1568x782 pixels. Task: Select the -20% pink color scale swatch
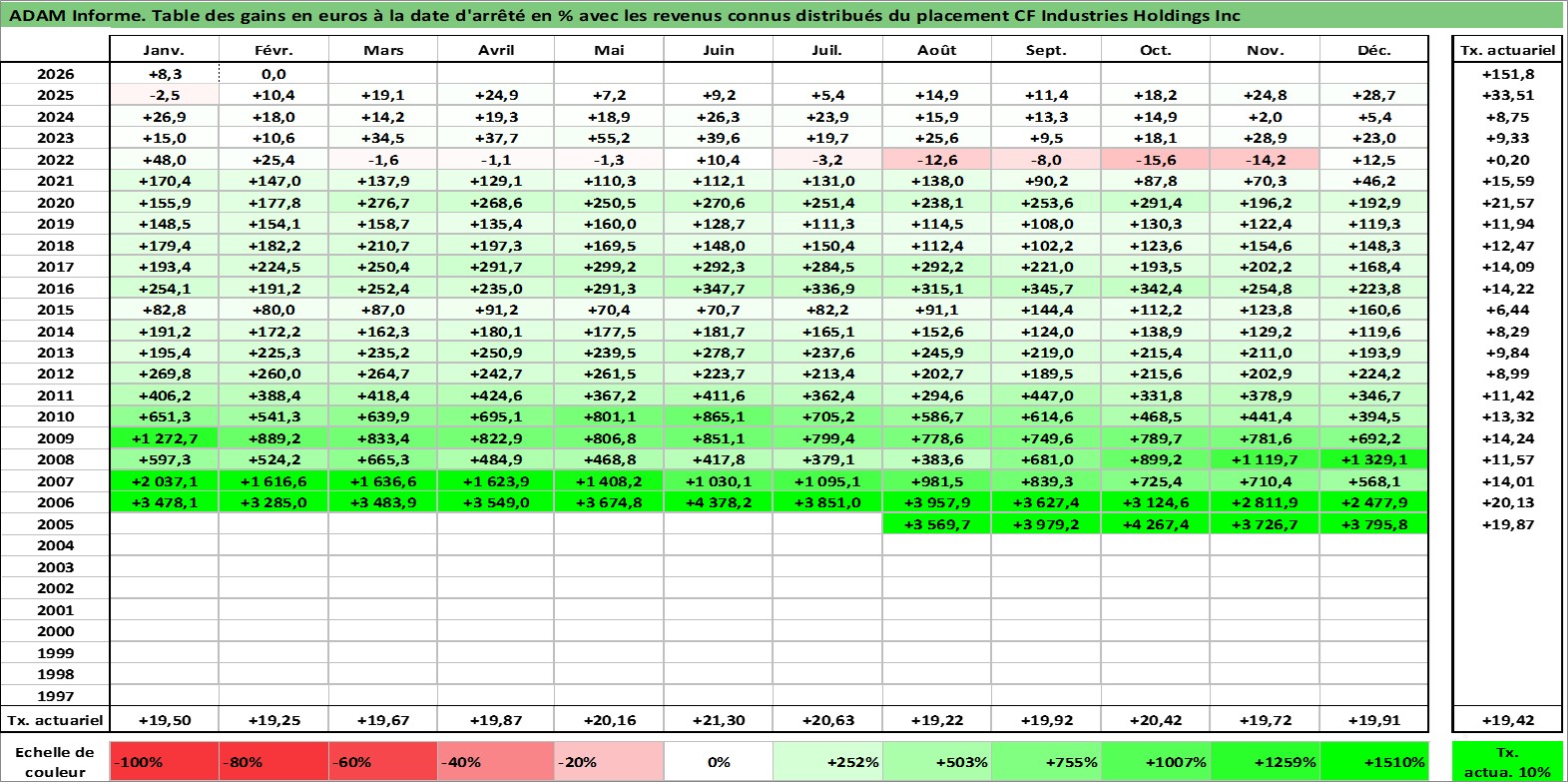(609, 761)
